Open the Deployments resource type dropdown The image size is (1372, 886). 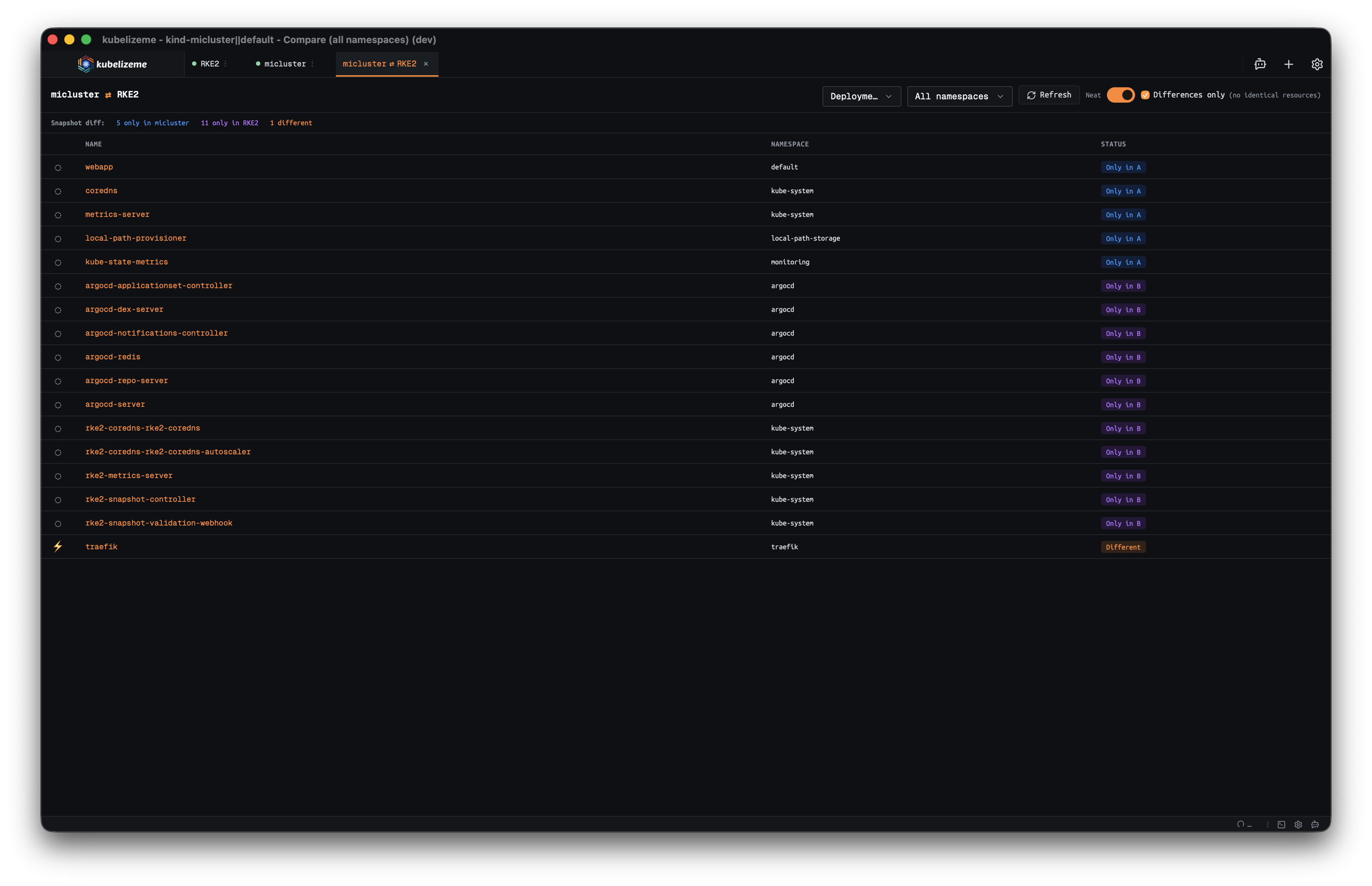click(x=861, y=96)
